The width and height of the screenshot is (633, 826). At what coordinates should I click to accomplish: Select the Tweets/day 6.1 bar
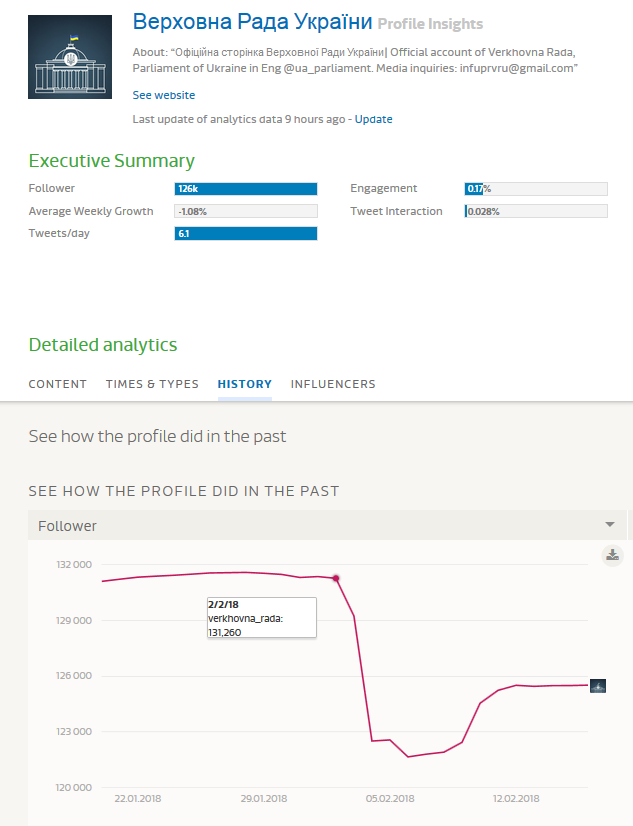[246, 234]
